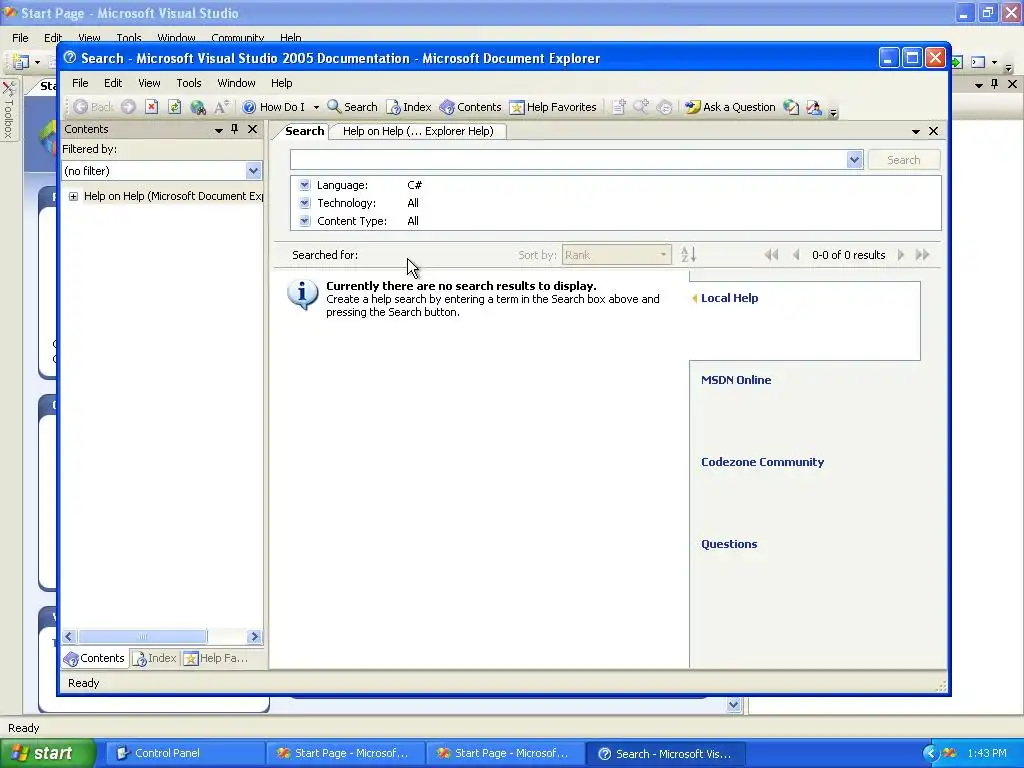The image size is (1024, 768).
Task: Click the Send Feedback icon in toolbar
Action: (x=814, y=107)
